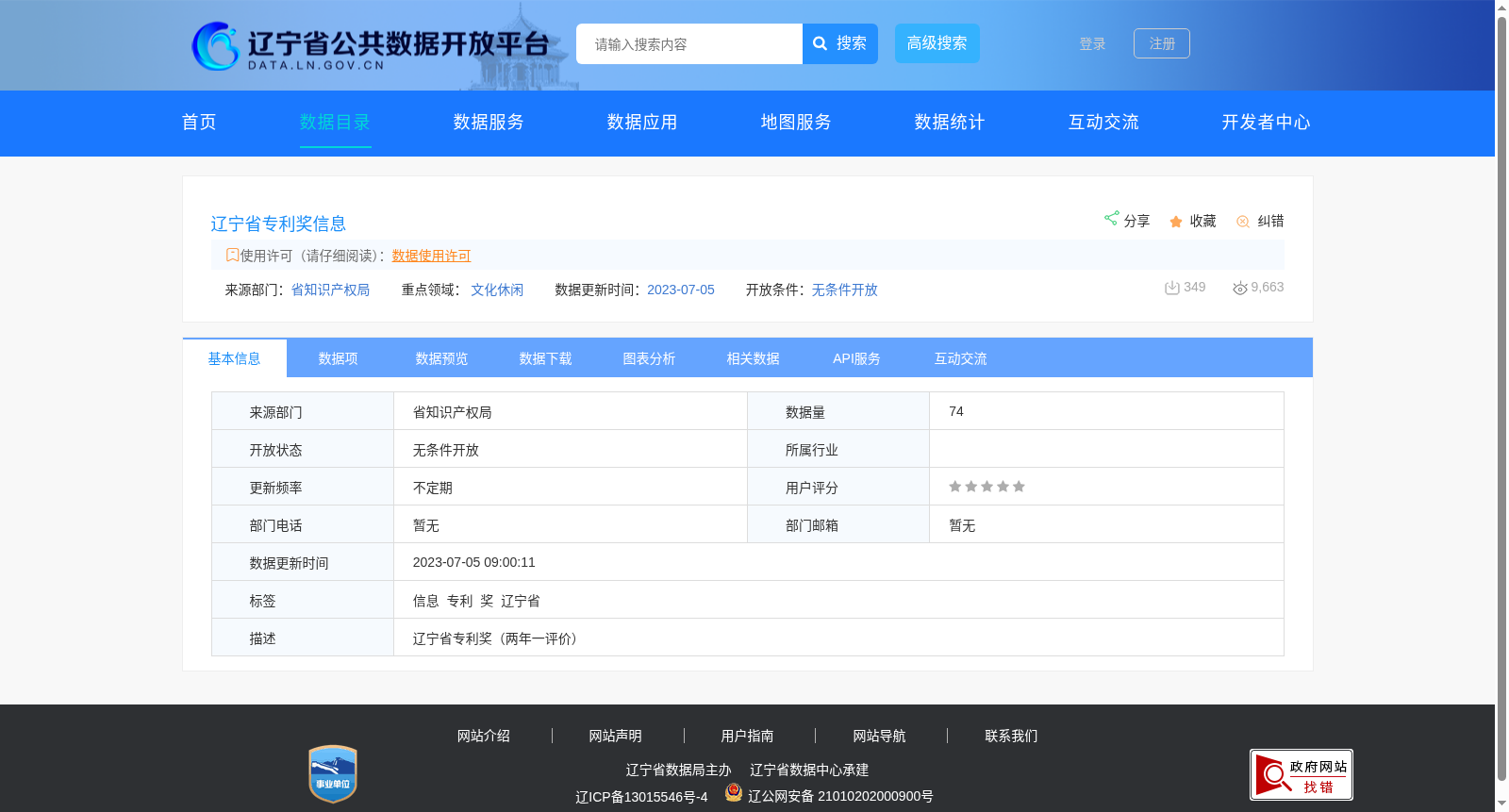Open 数据服务 navigation item

489,123
